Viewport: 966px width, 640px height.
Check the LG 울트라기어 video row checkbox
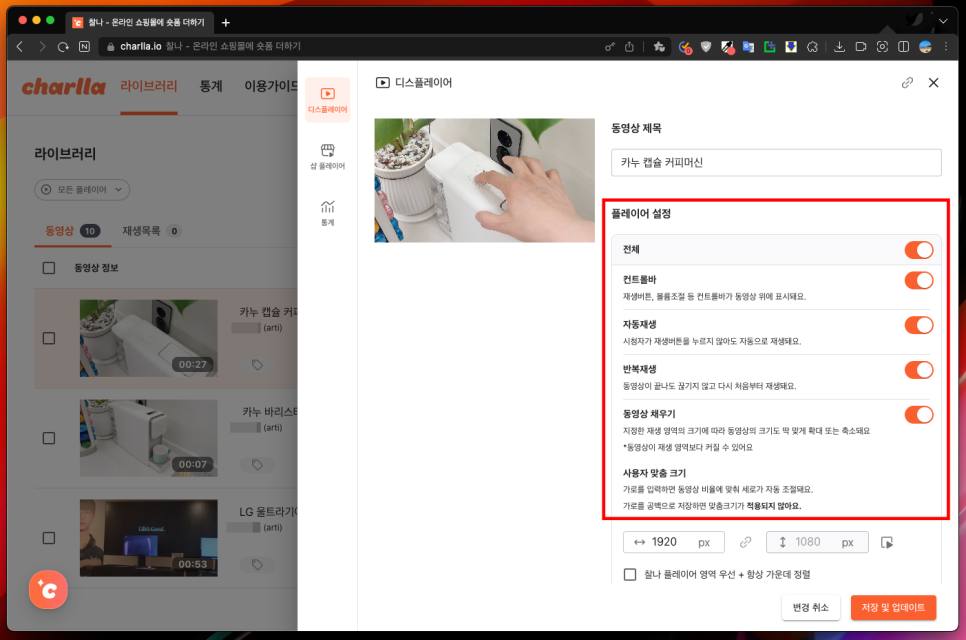[x=49, y=538]
